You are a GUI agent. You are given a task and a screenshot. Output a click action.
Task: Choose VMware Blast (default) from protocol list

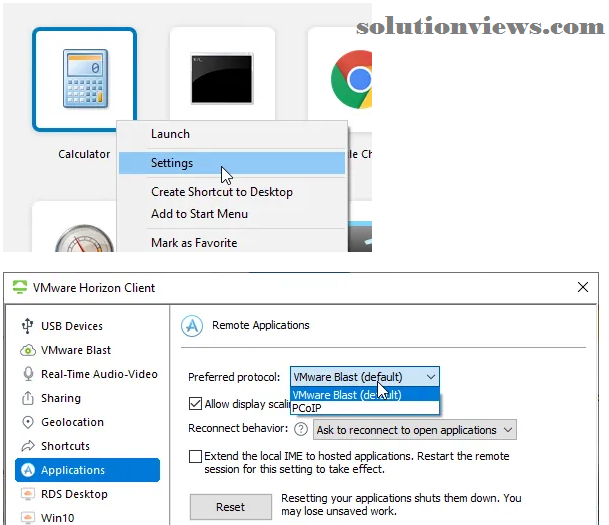coord(365,395)
